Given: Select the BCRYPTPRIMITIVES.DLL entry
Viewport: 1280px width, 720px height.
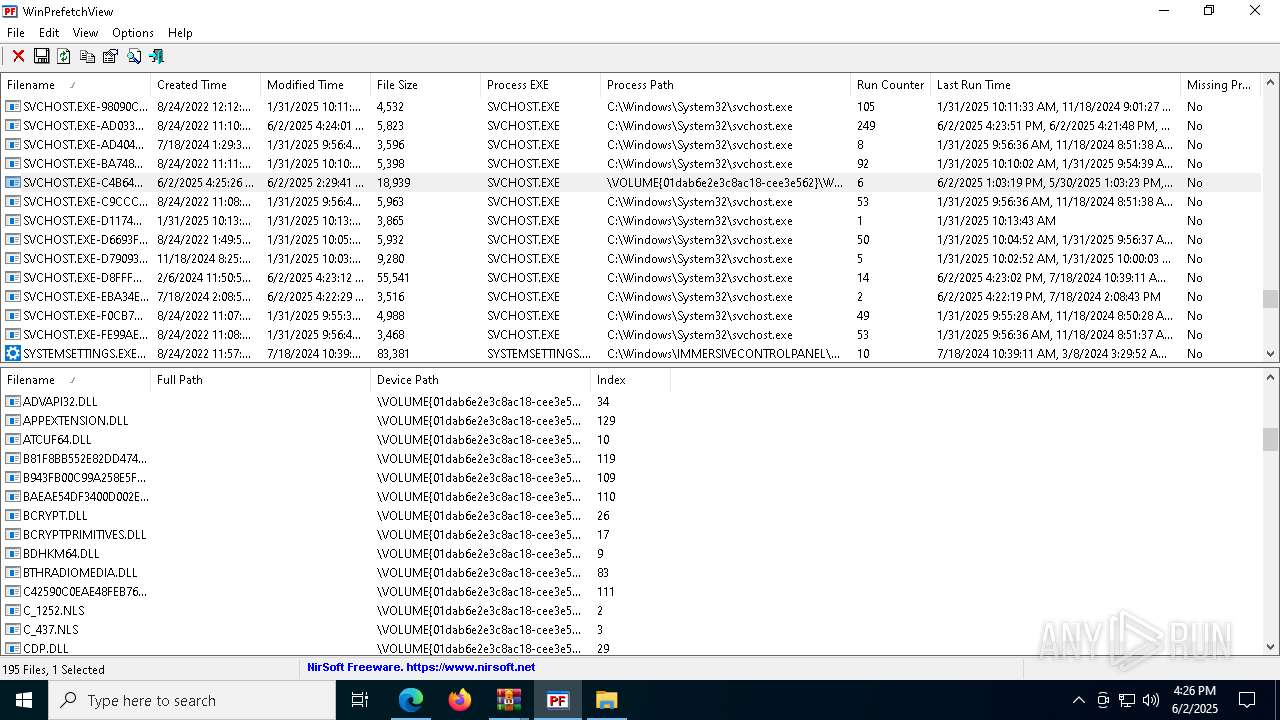Looking at the screenshot, I should coord(85,535).
